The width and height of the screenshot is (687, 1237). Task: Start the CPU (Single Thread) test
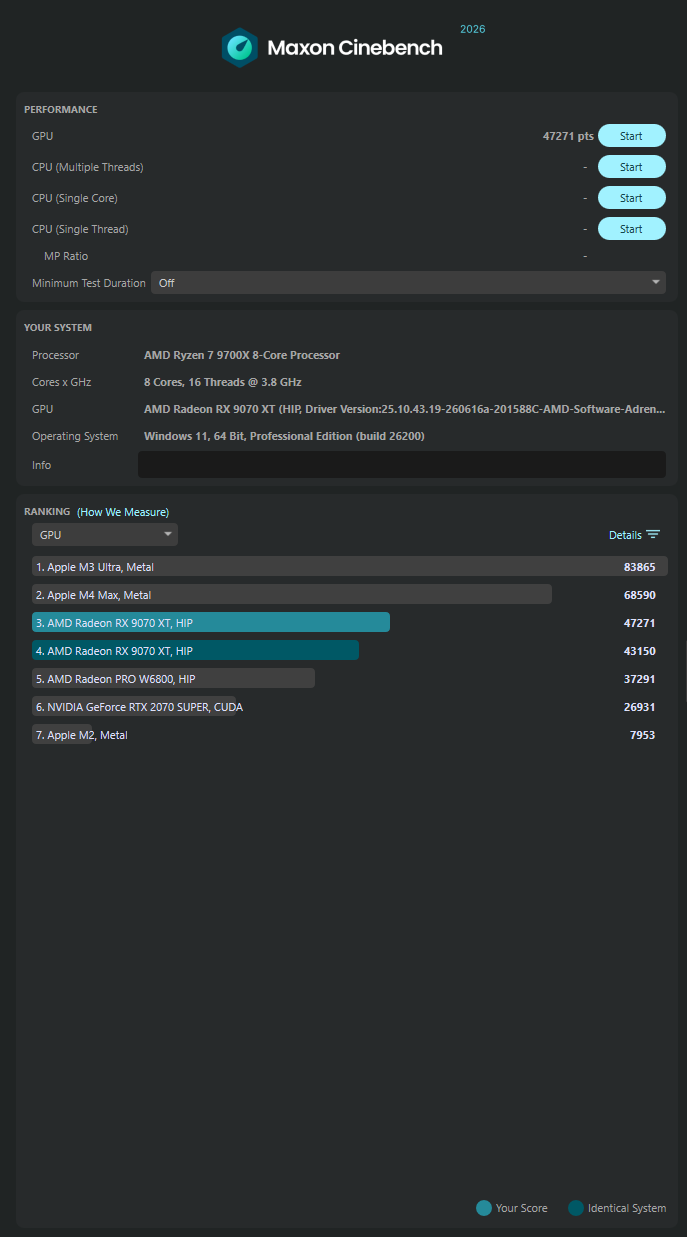tap(631, 229)
